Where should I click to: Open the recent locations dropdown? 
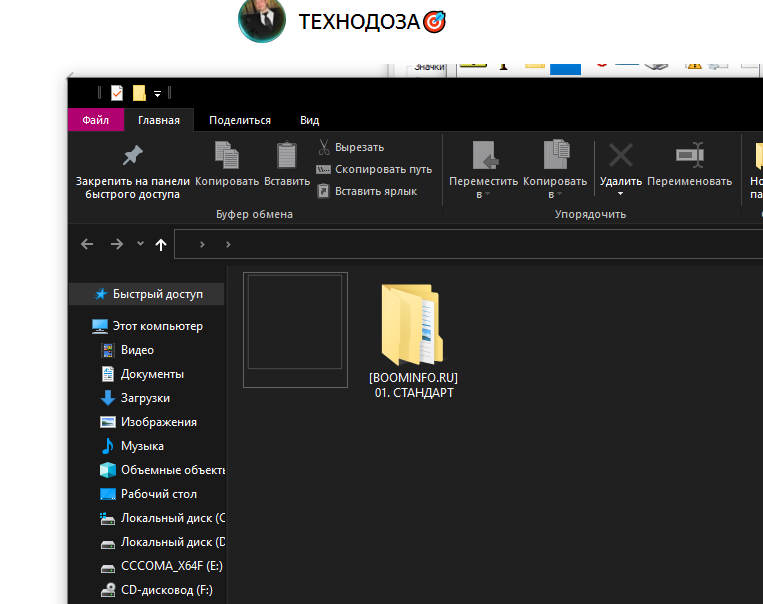pos(140,243)
